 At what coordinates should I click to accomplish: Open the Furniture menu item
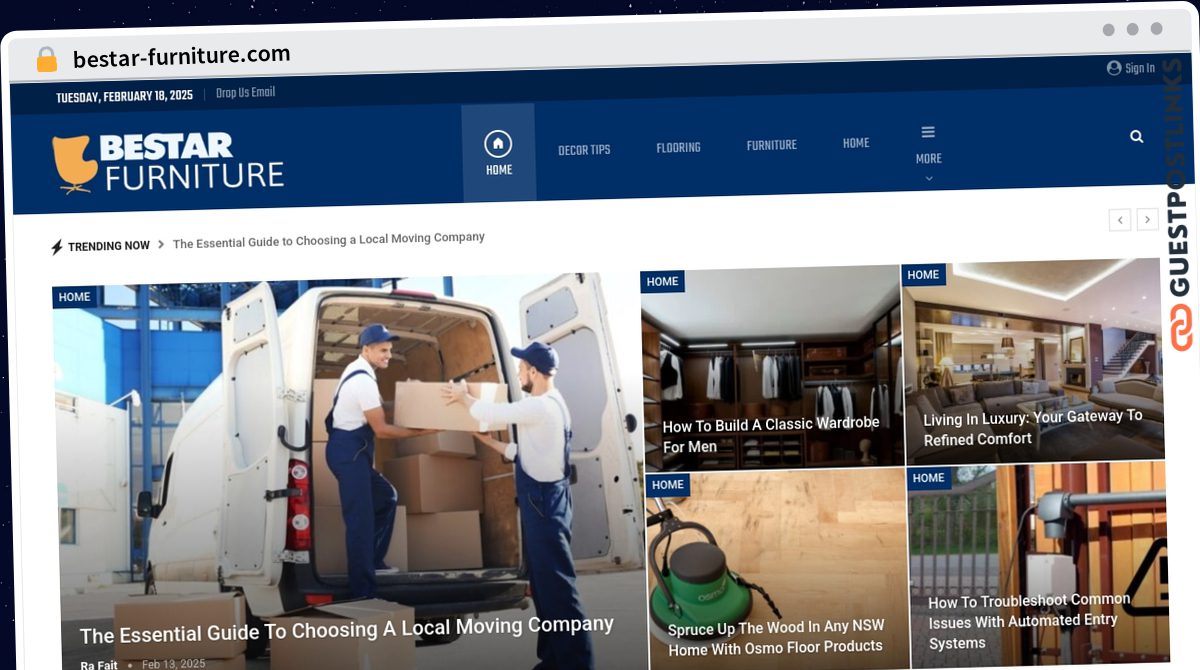(x=772, y=145)
